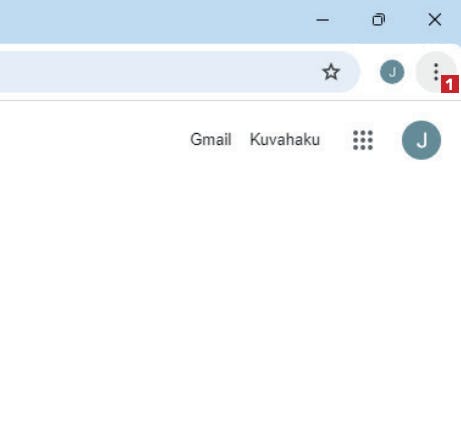Add current page to bookmarks
The width and height of the screenshot is (461, 426).
(331, 72)
